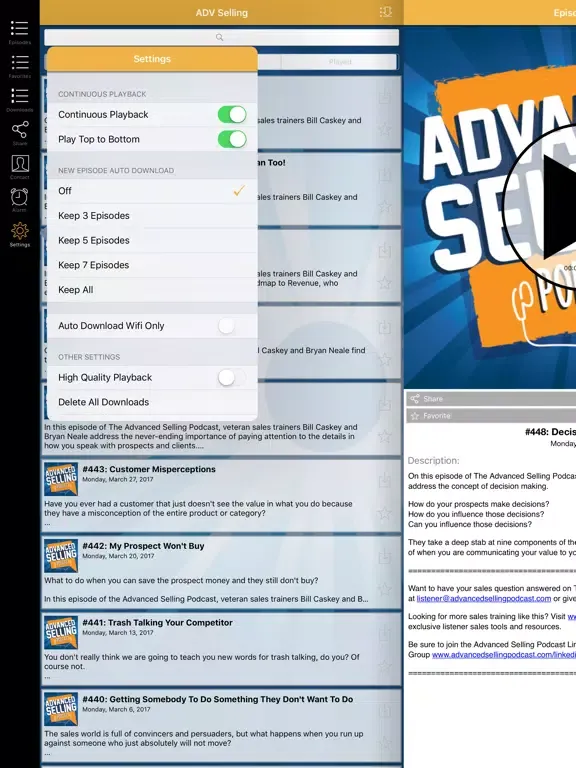
Task: Open the Episodes list in sidebar
Action: coord(20,32)
